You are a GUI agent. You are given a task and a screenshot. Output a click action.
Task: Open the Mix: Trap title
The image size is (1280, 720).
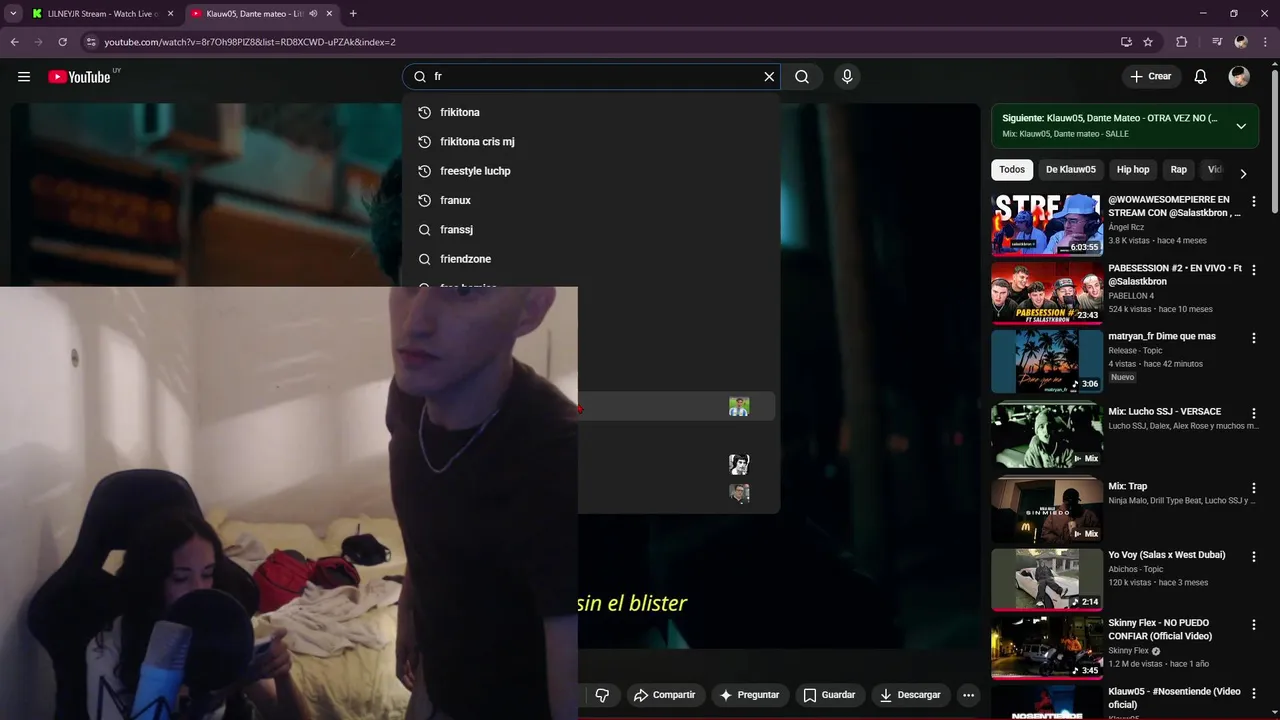(1128, 487)
